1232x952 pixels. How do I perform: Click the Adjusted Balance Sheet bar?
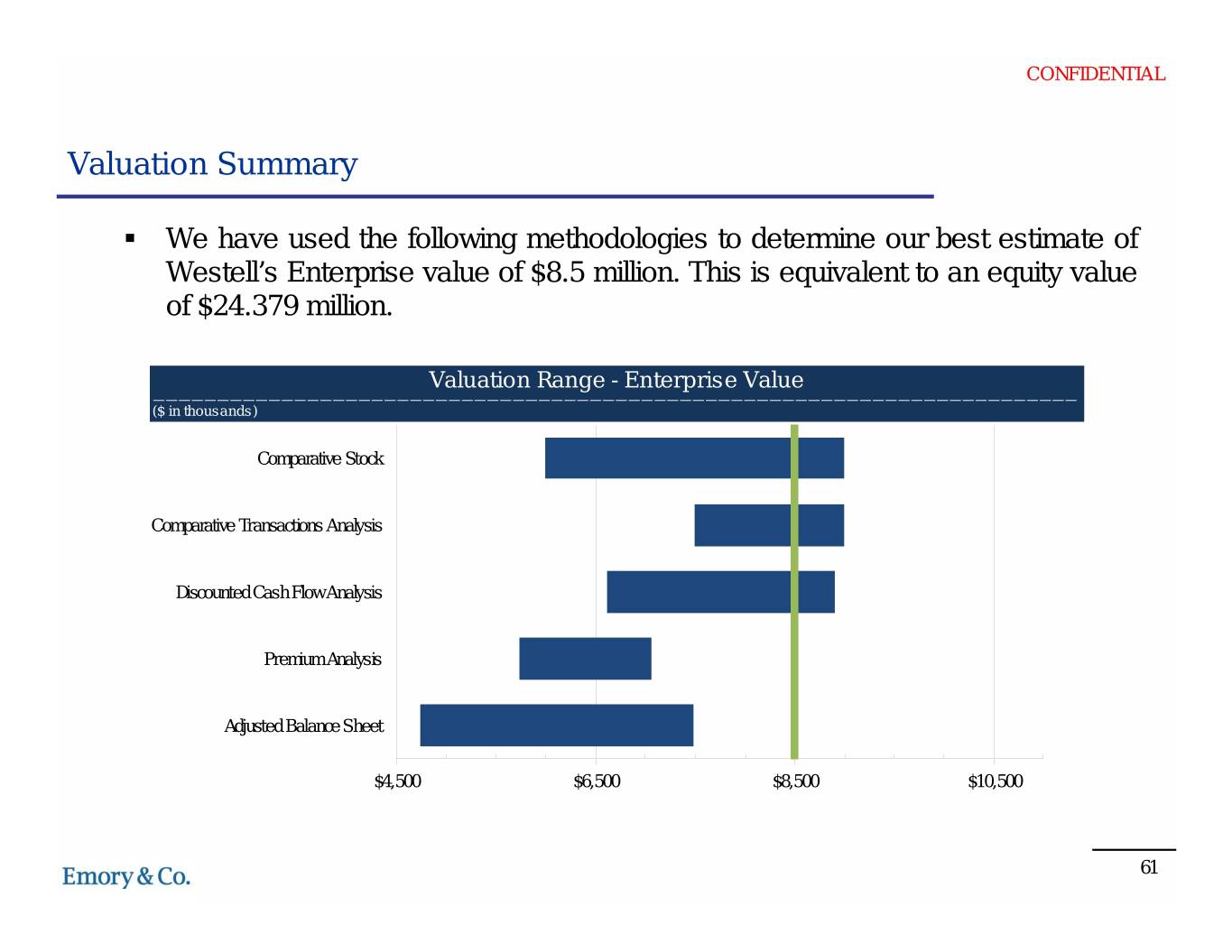click(557, 726)
